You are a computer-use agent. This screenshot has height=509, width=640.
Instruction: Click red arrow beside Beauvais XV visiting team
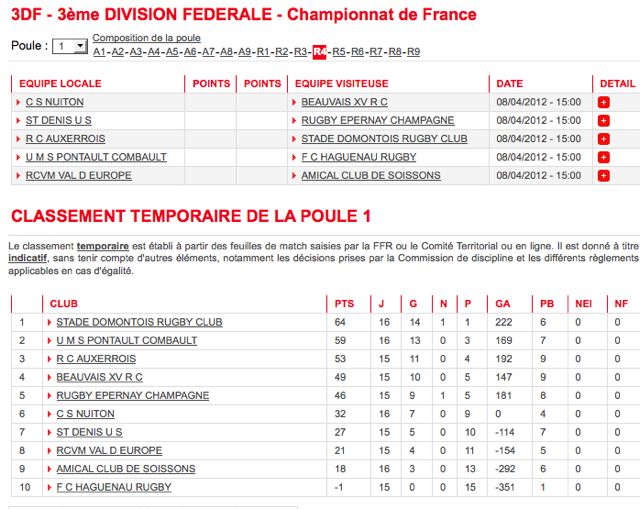(294, 102)
